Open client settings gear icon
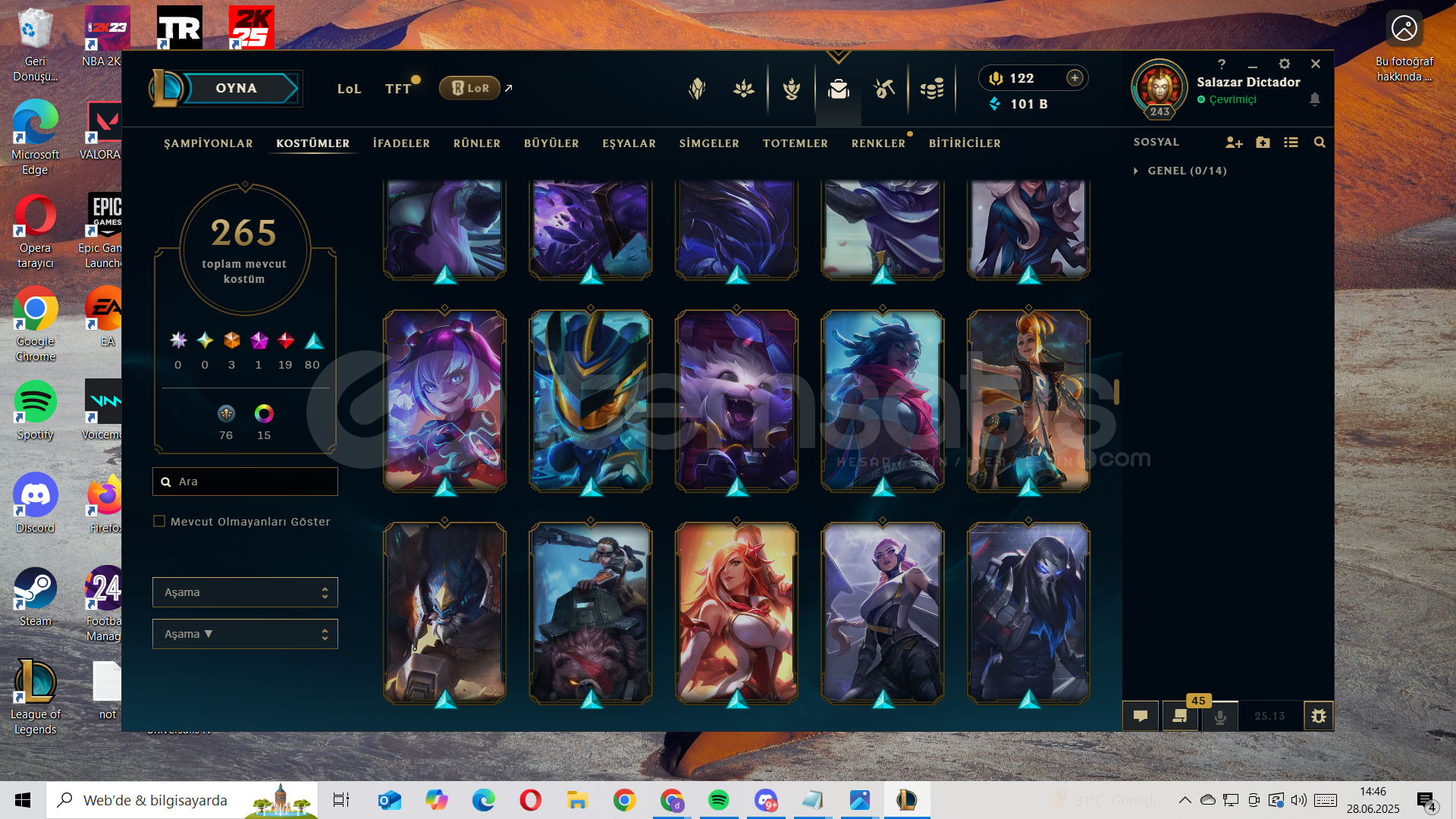Image resolution: width=1456 pixels, height=819 pixels. pyautogui.click(x=1284, y=64)
